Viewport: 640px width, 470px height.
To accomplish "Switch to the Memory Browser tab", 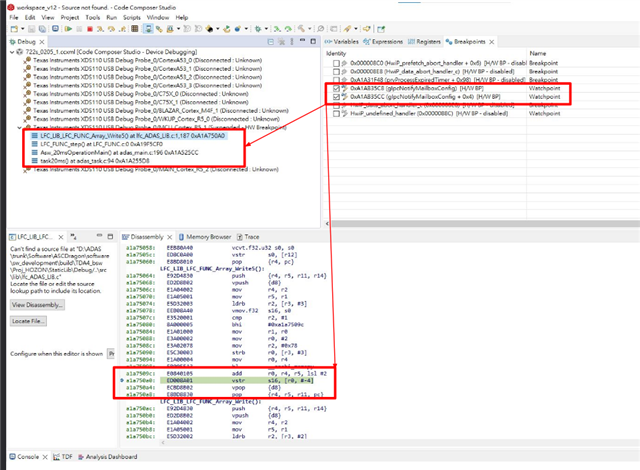I will [x=204, y=237].
